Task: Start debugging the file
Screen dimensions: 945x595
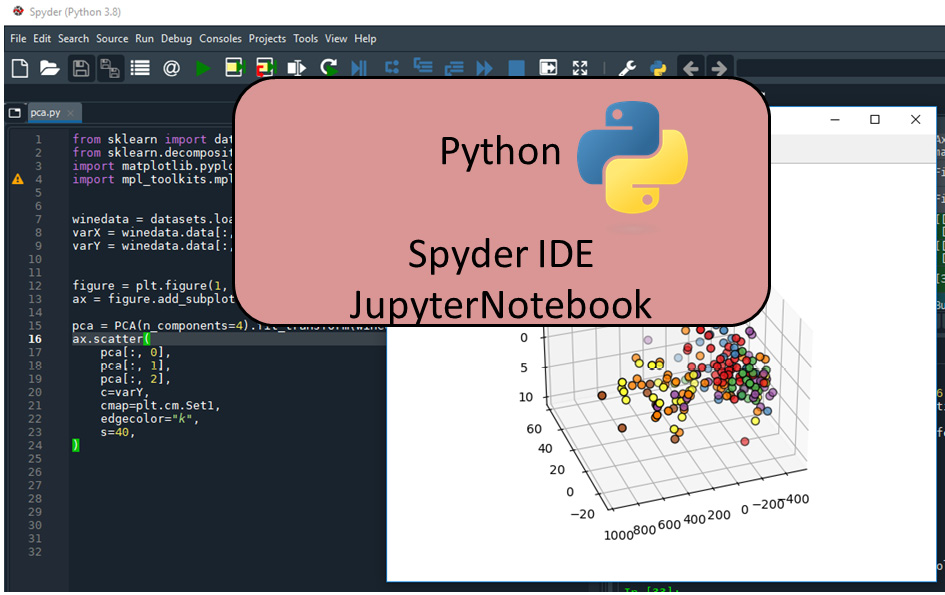Action: 359,68
